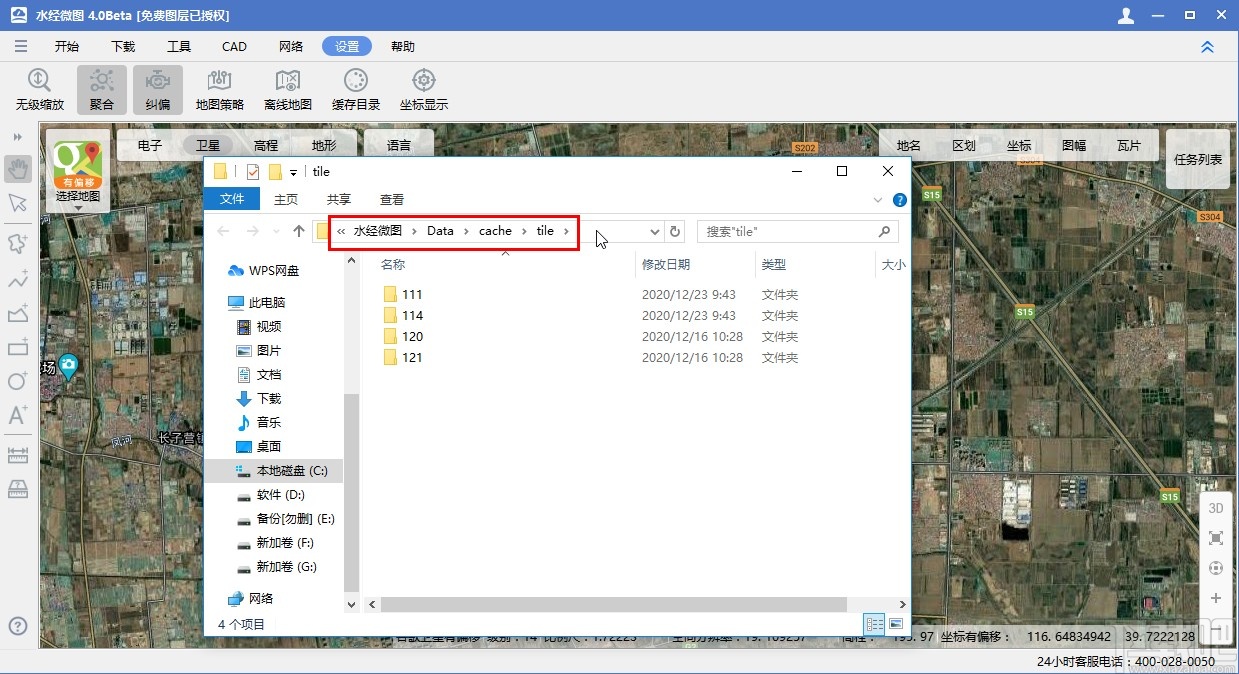Open the 任务列表 task list panel
Image resolution: width=1239 pixels, height=674 pixels.
(x=1197, y=159)
